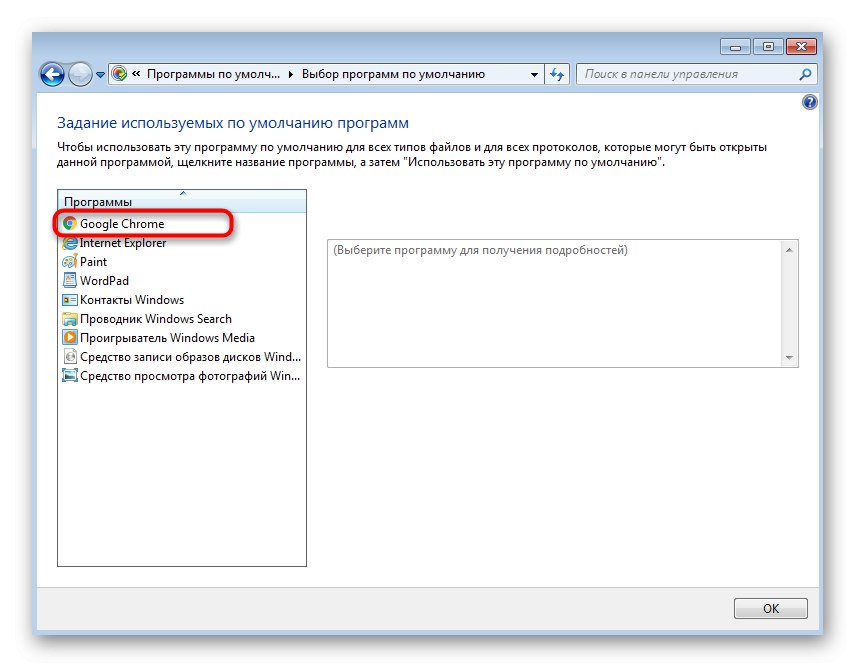
Task: Open submenu arrow after Программы по умолч...
Action: point(291,74)
